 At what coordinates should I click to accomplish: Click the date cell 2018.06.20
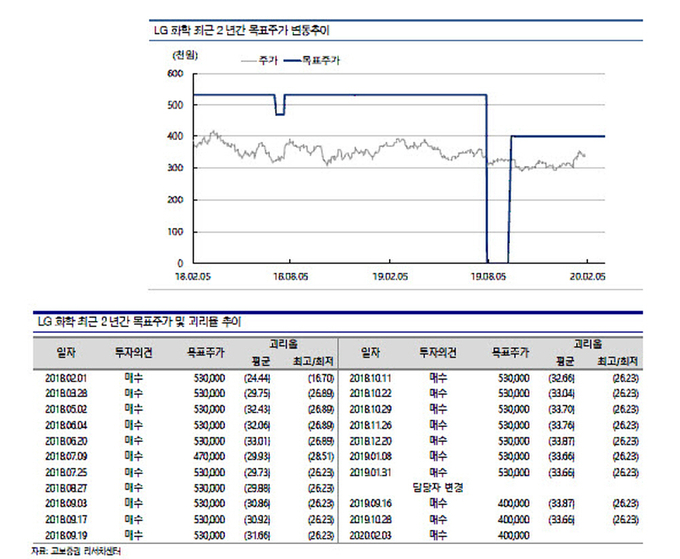tap(66, 441)
